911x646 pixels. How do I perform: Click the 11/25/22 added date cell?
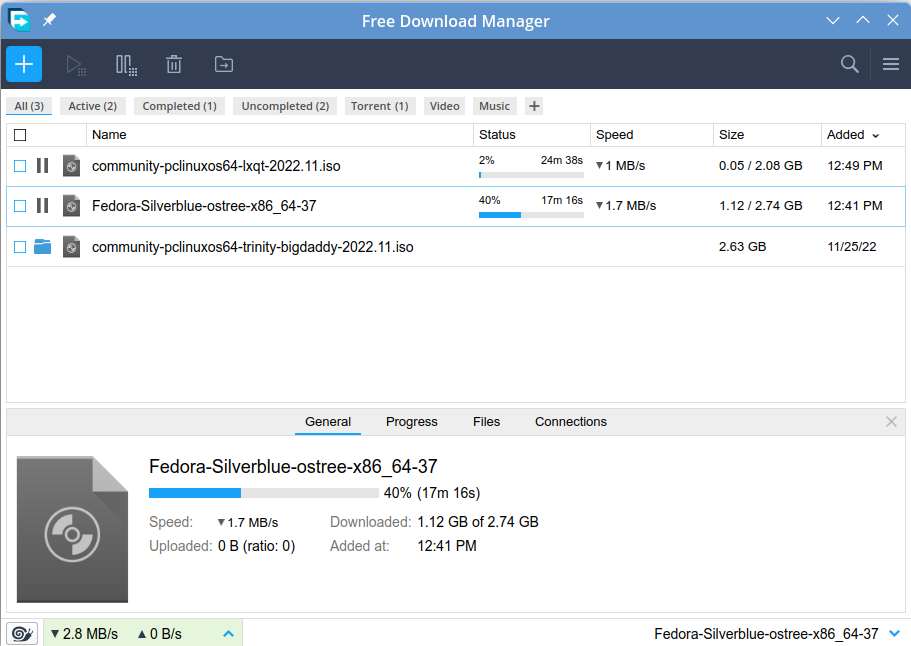click(x=852, y=247)
